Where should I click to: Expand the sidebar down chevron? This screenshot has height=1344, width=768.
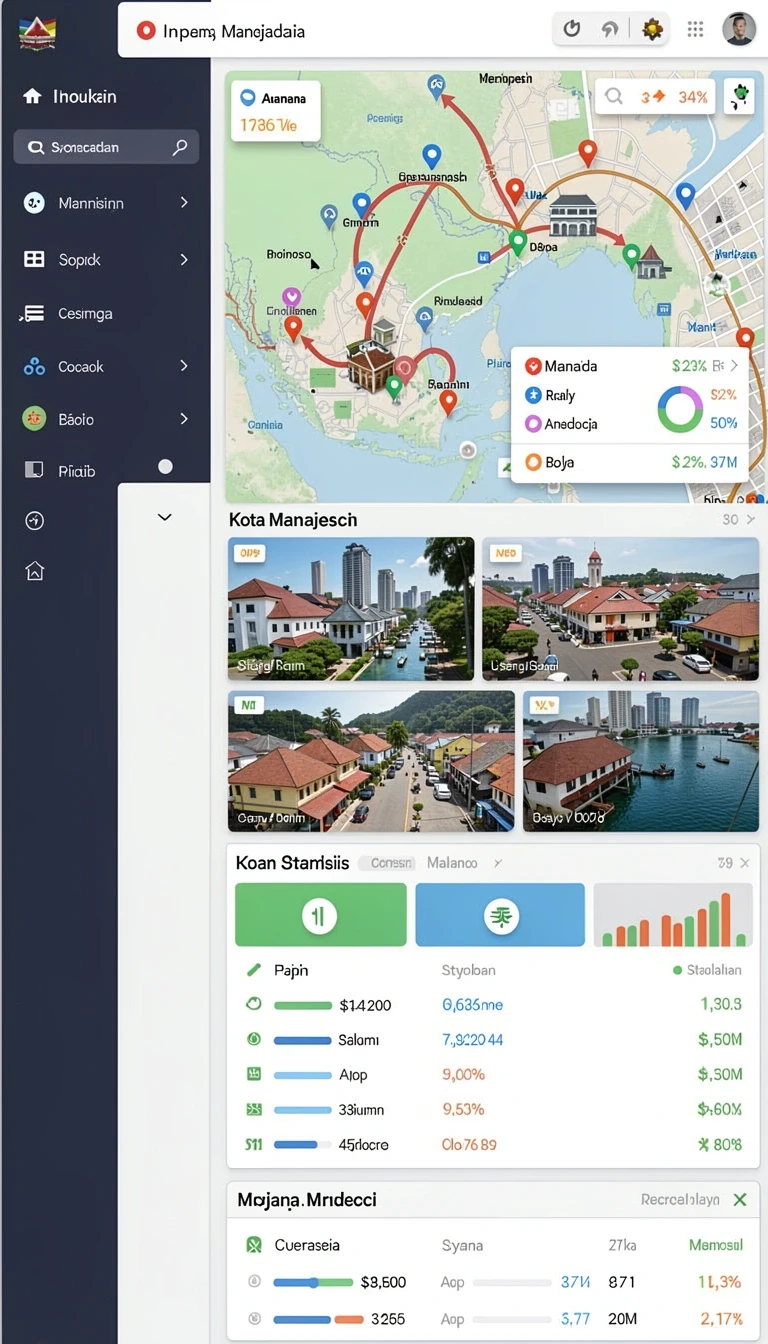coord(165,517)
